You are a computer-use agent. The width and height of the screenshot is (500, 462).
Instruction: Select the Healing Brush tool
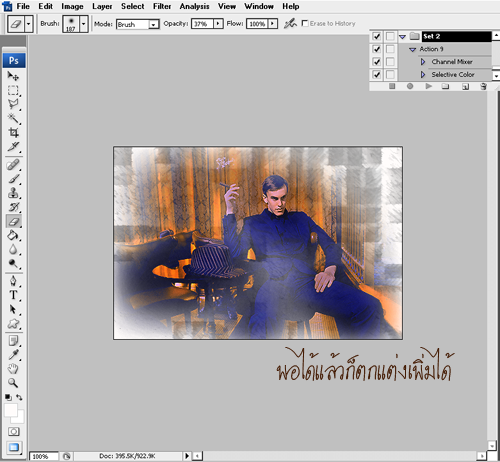[x=13, y=165]
